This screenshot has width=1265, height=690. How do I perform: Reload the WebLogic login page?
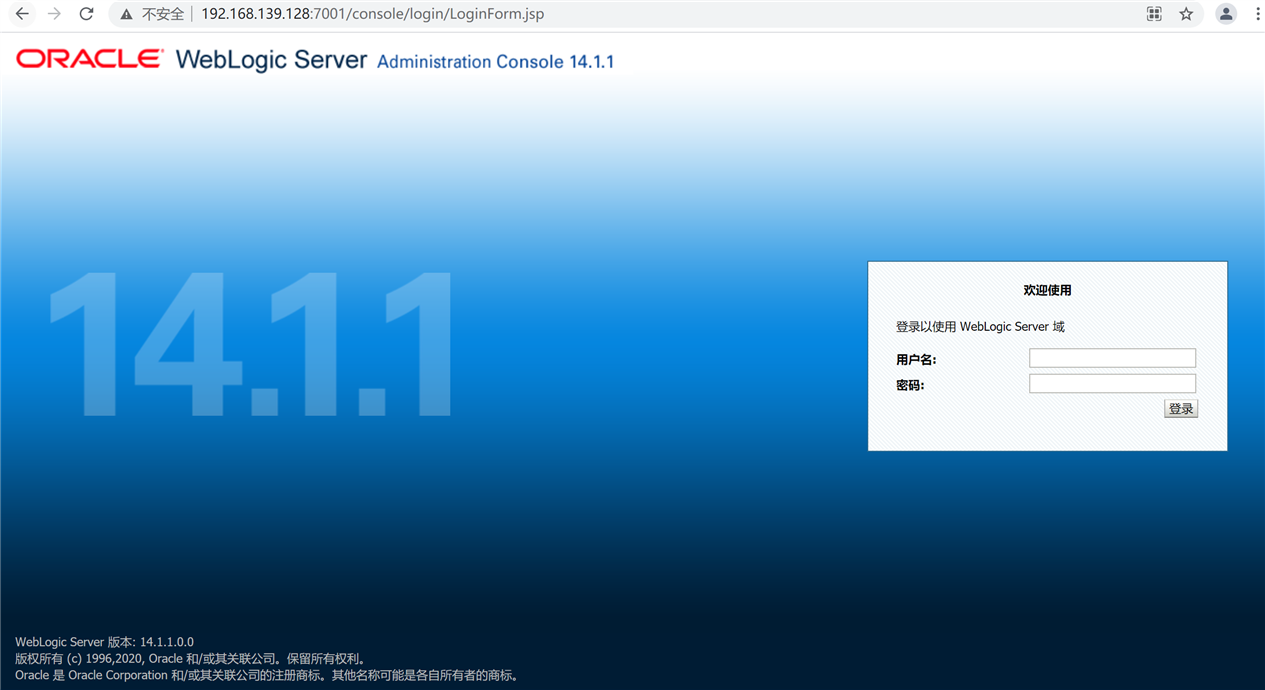coord(86,14)
